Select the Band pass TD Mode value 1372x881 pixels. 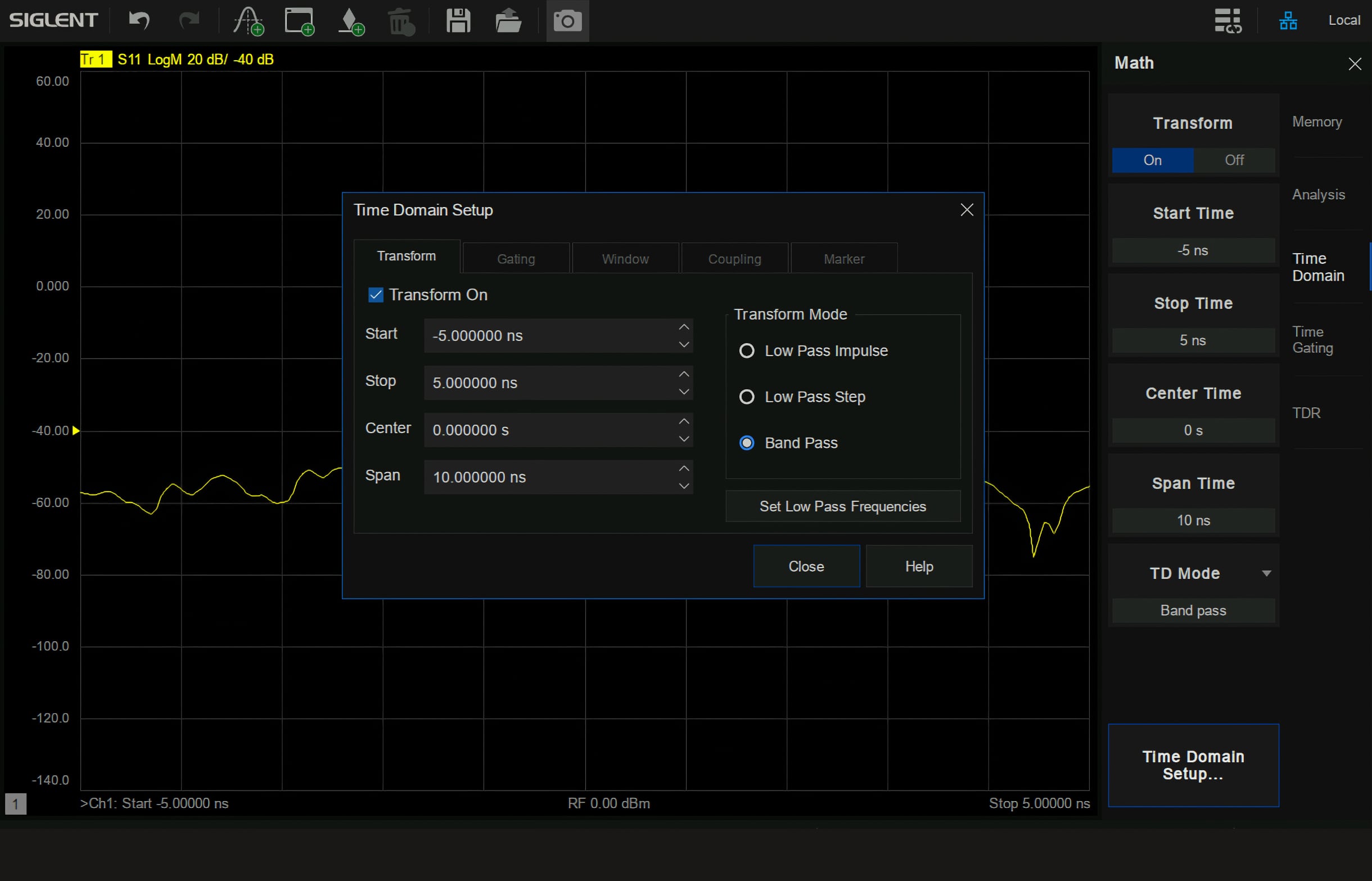point(1193,610)
